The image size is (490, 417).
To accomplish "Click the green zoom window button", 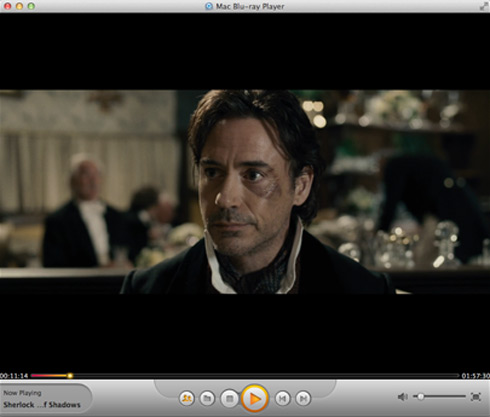I will 31,6.
